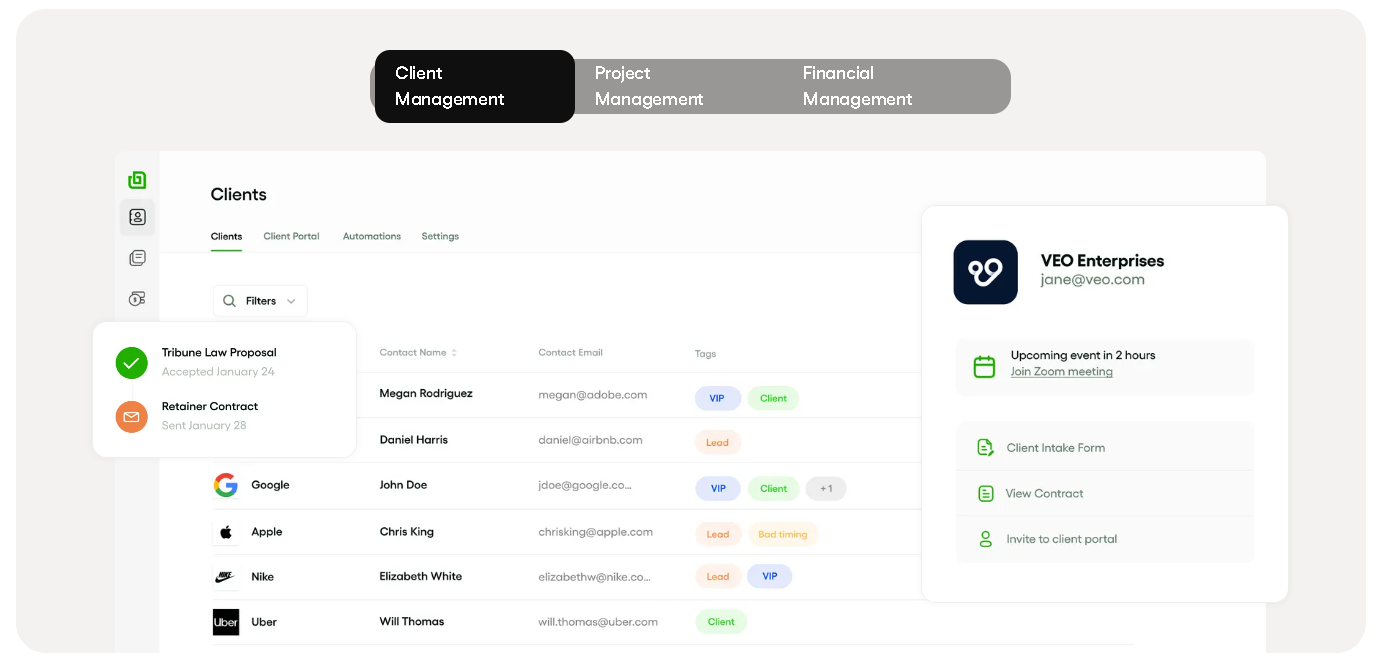
Task: Click the Client Intake Form document icon
Action: (985, 448)
